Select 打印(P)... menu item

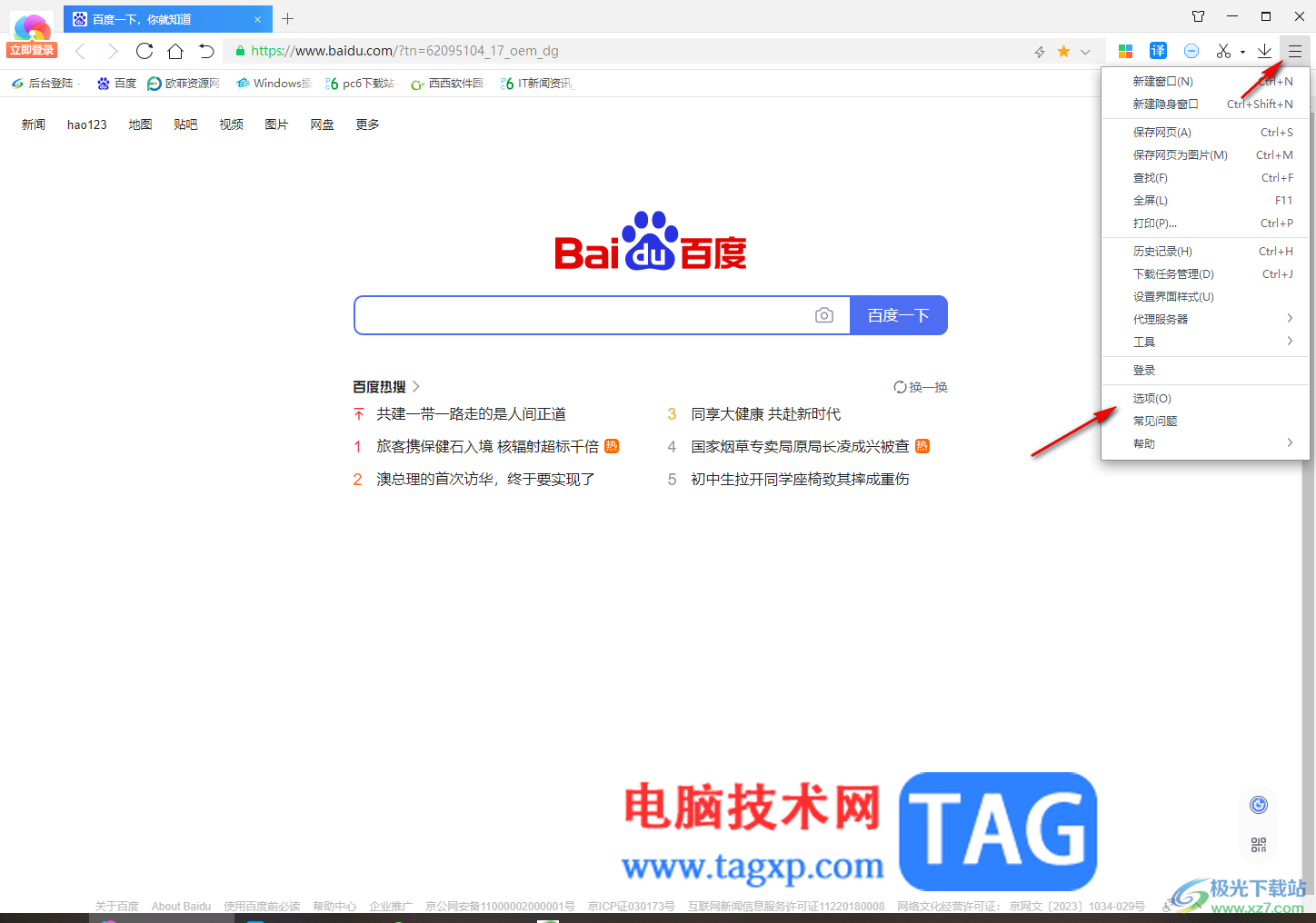point(1205,223)
